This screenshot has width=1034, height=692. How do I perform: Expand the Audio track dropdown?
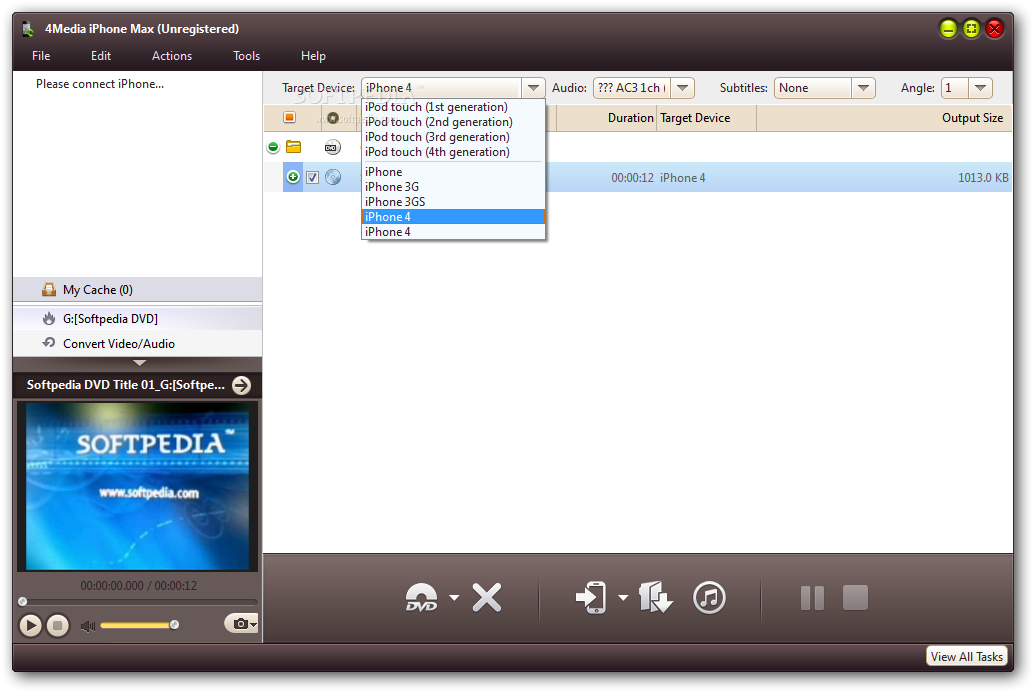[x=683, y=88]
